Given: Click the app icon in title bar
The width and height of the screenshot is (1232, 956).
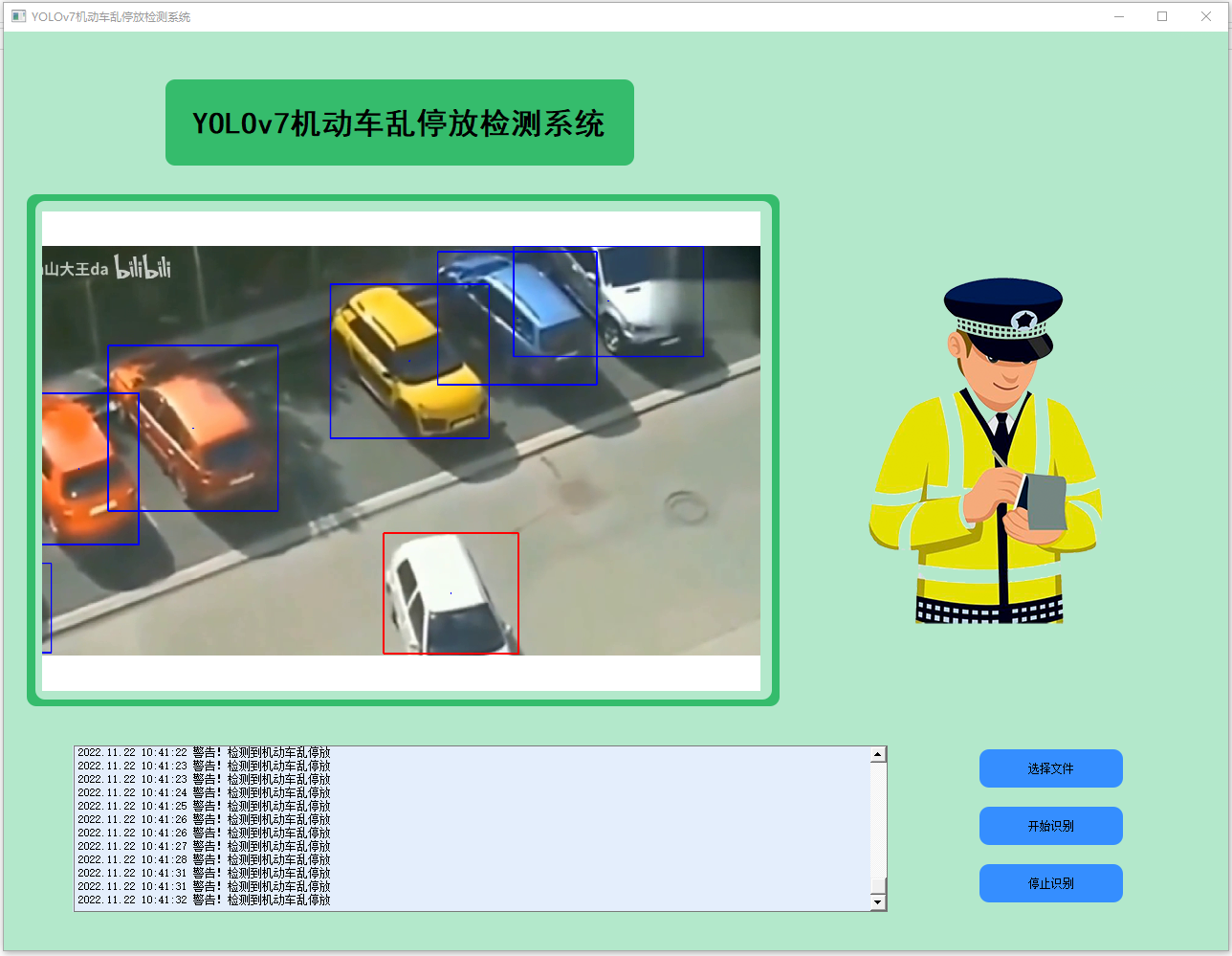Looking at the screenshot, I should click(x=18, y=16).
